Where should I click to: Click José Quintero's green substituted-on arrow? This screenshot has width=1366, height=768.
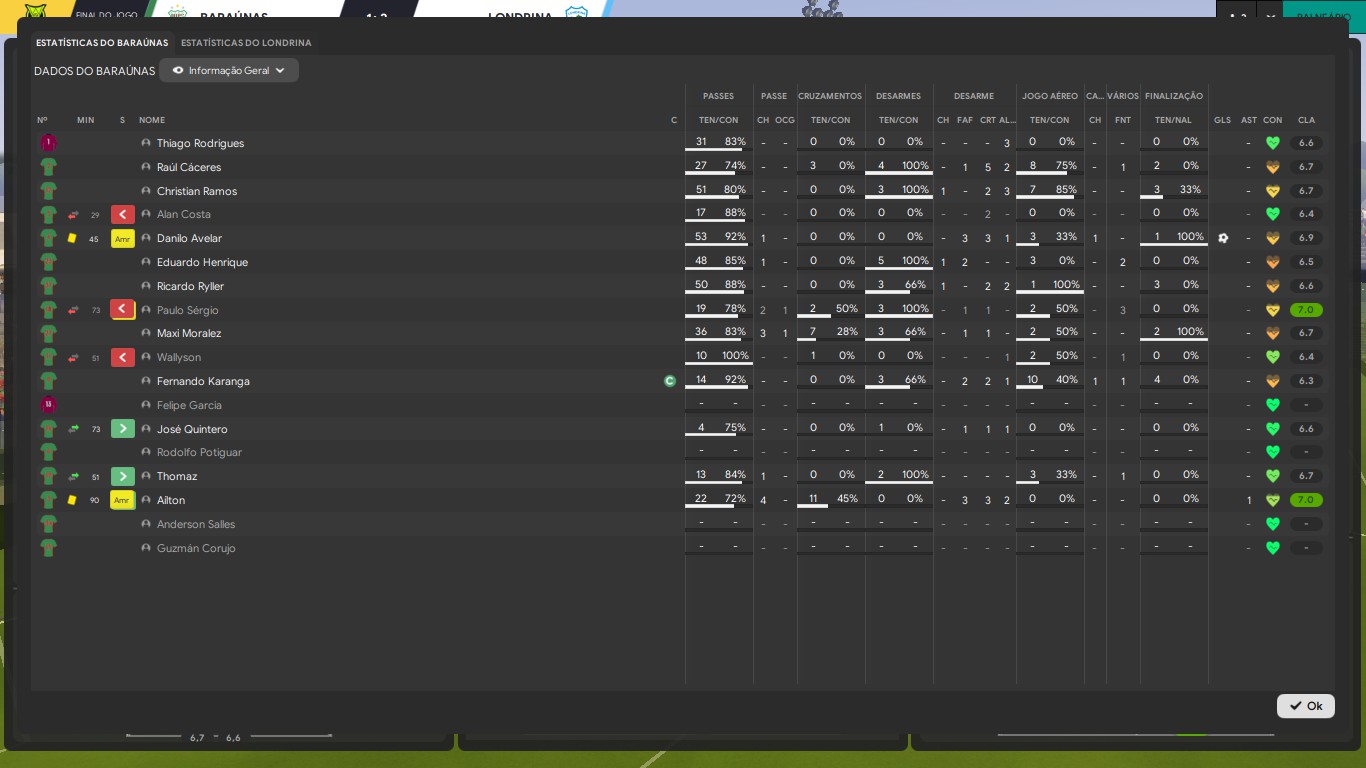(122, 429)
